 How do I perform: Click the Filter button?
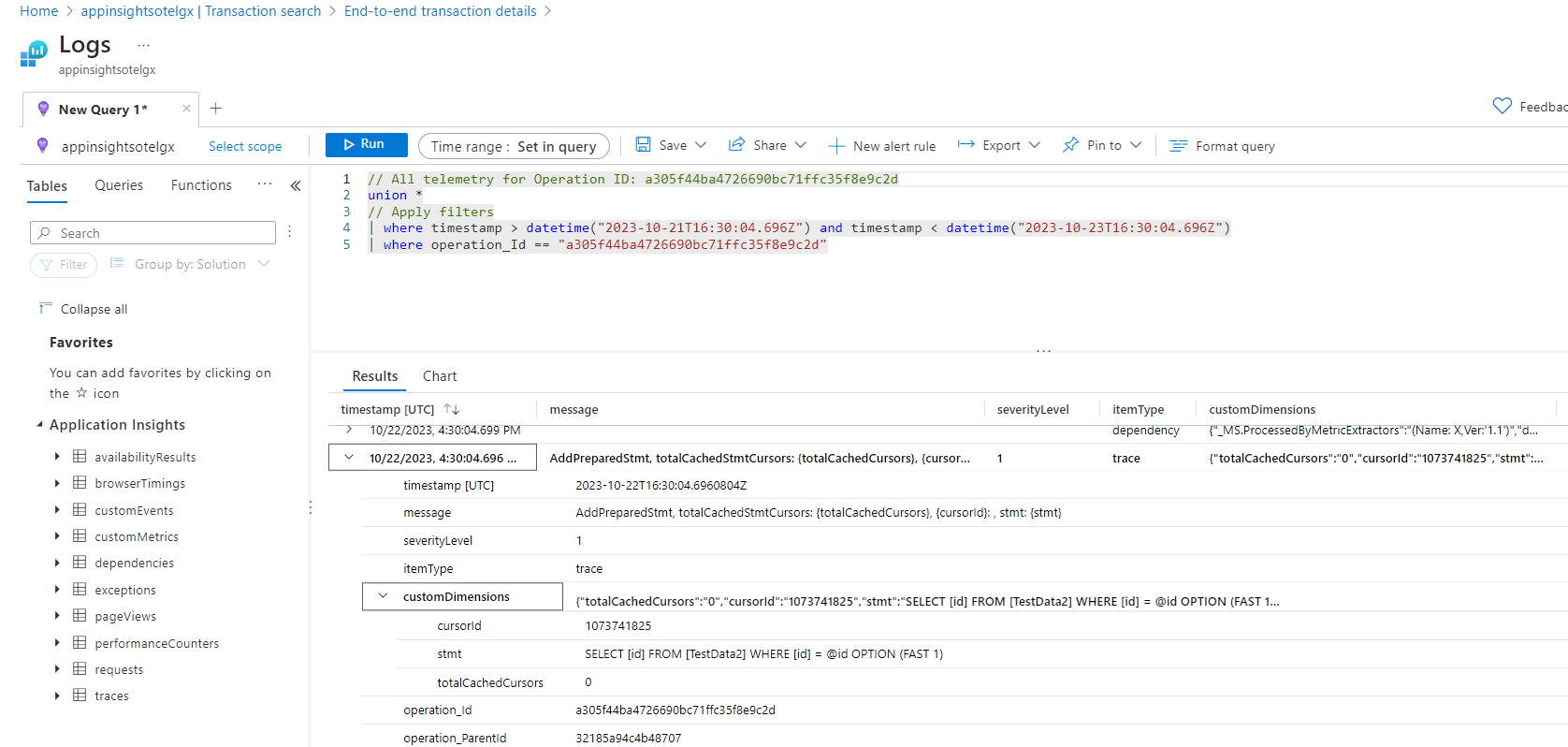pos(64,265)
